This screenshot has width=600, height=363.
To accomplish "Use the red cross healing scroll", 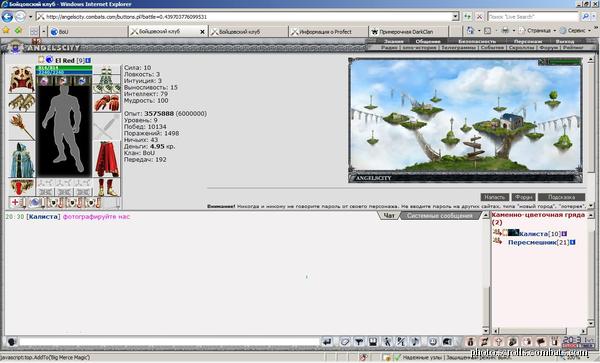I will [15, 202].
